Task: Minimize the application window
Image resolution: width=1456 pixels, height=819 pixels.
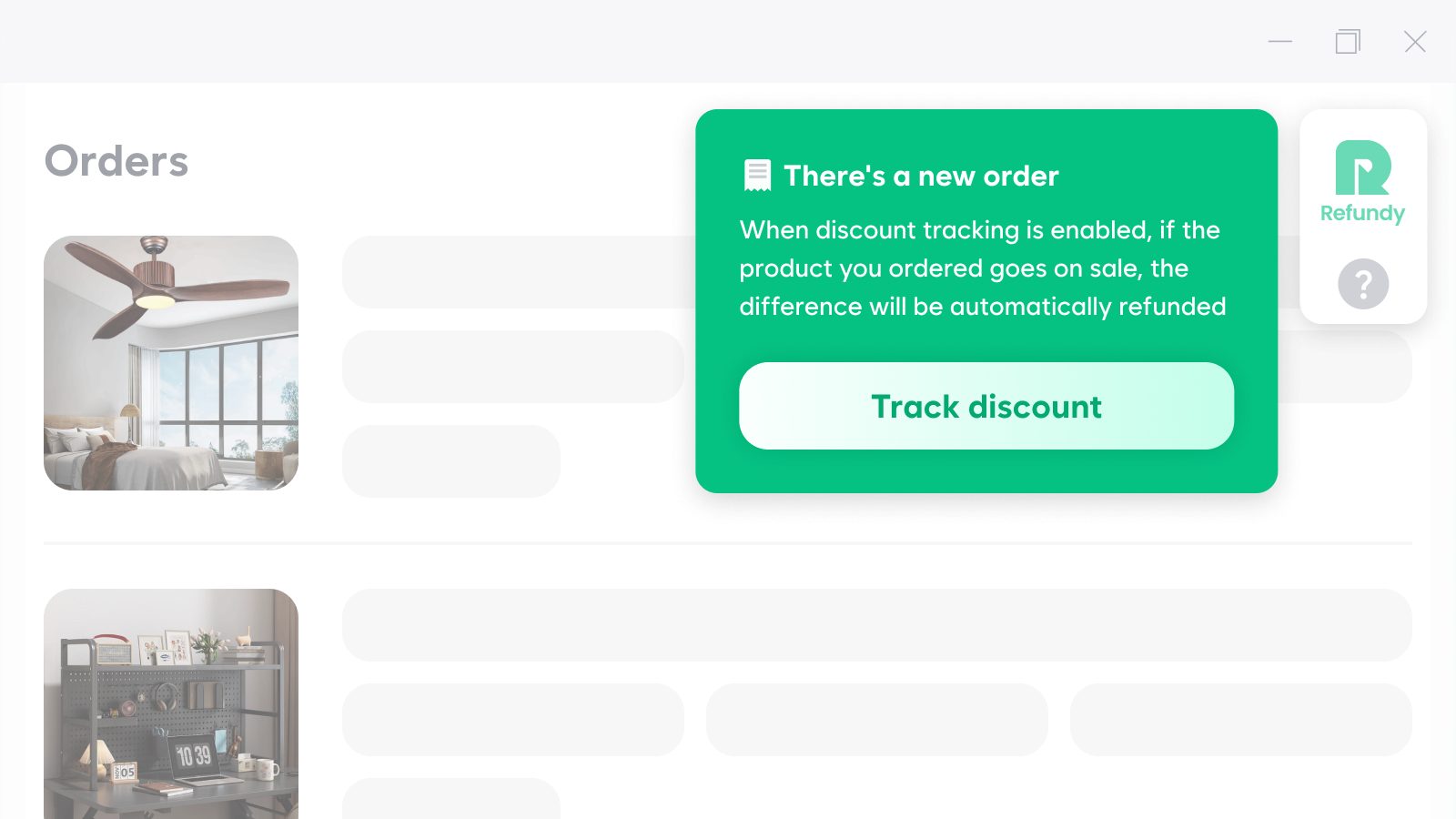Action: pyautogui.click(x=1279, y=42)
